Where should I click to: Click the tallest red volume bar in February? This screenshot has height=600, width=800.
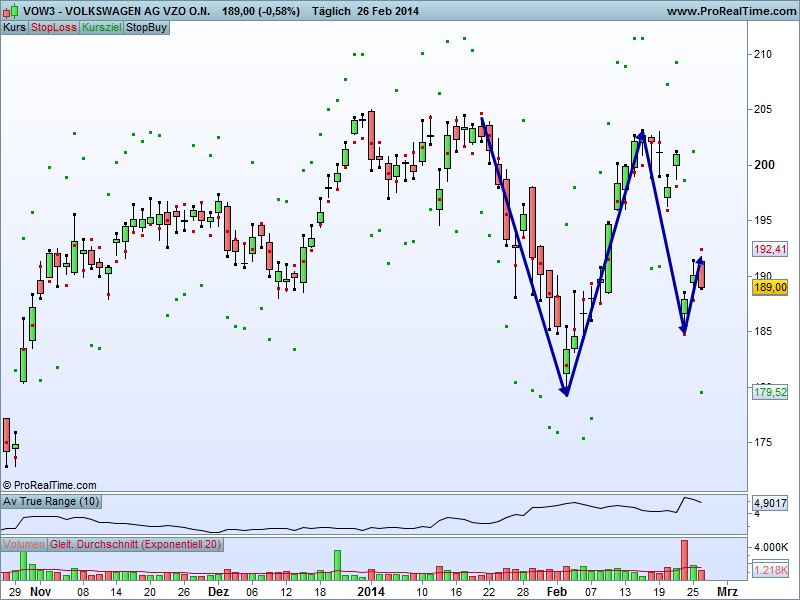coord(684,560)
